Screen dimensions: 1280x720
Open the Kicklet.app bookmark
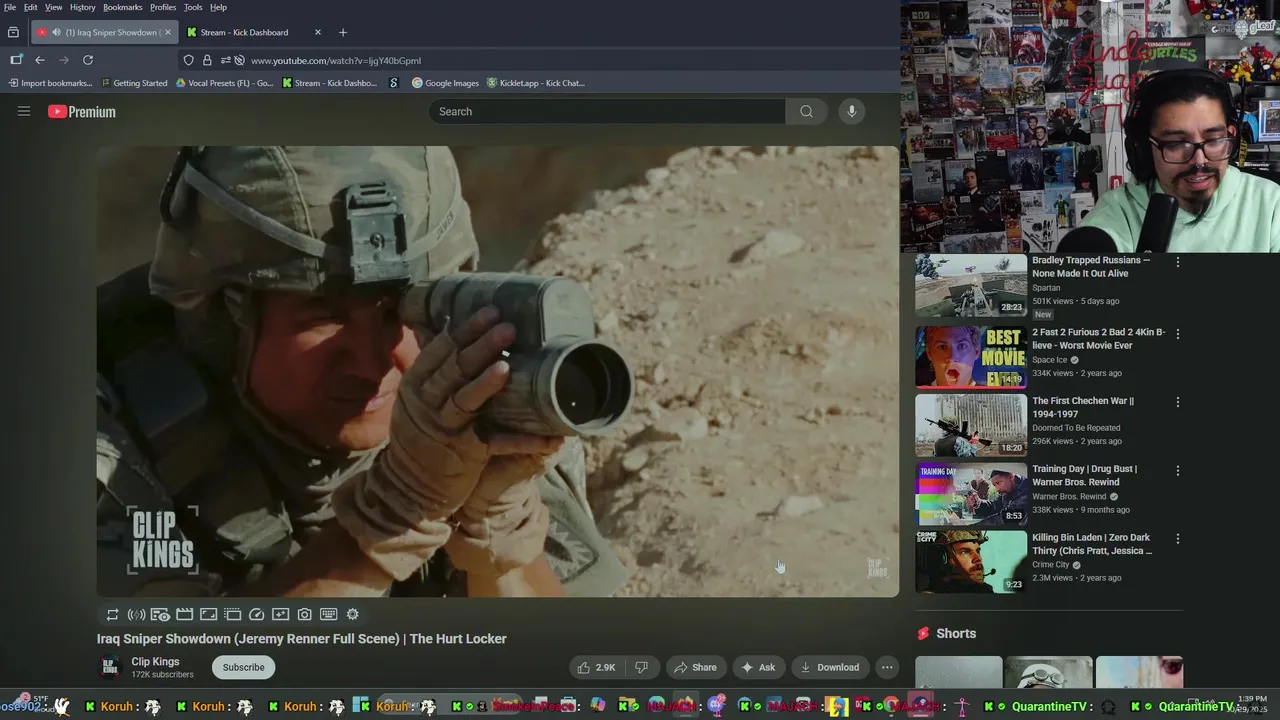tap(536, 83)
